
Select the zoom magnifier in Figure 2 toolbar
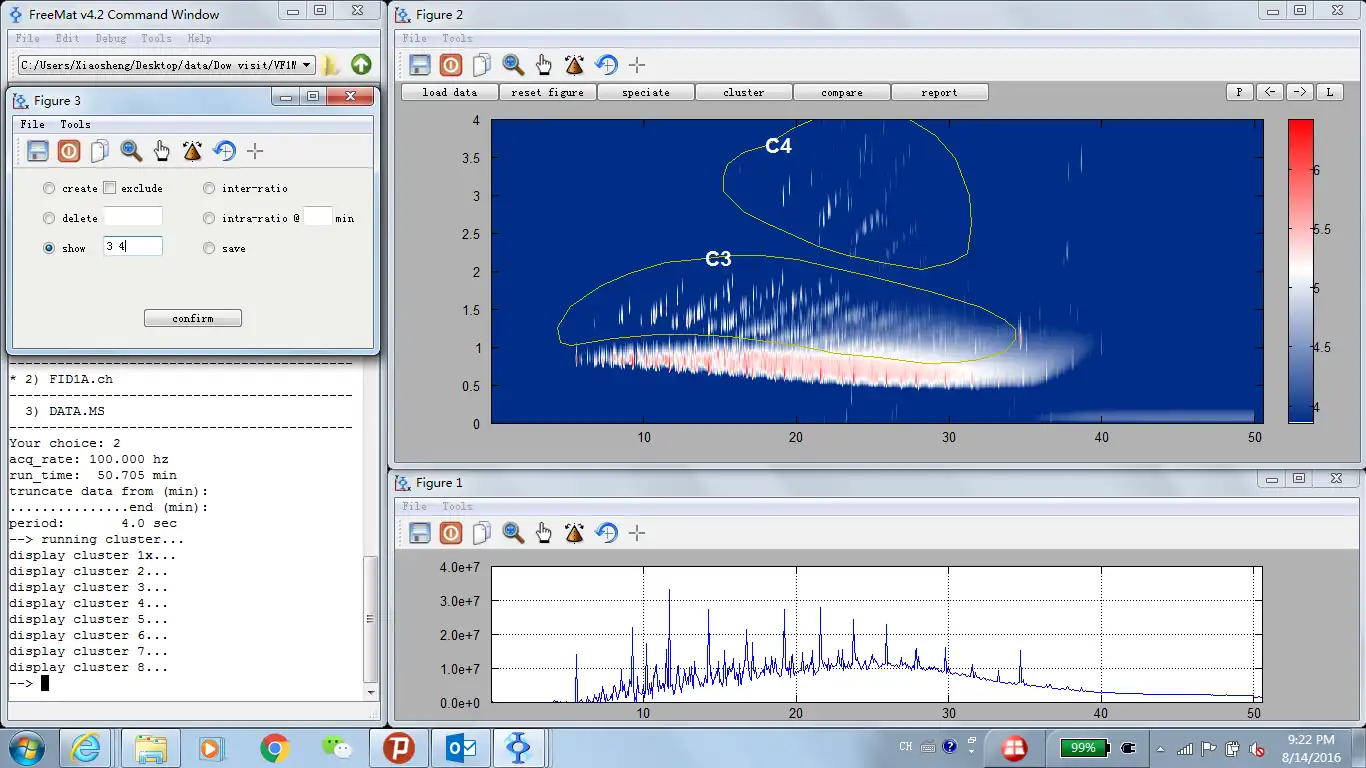pos(513,65)
